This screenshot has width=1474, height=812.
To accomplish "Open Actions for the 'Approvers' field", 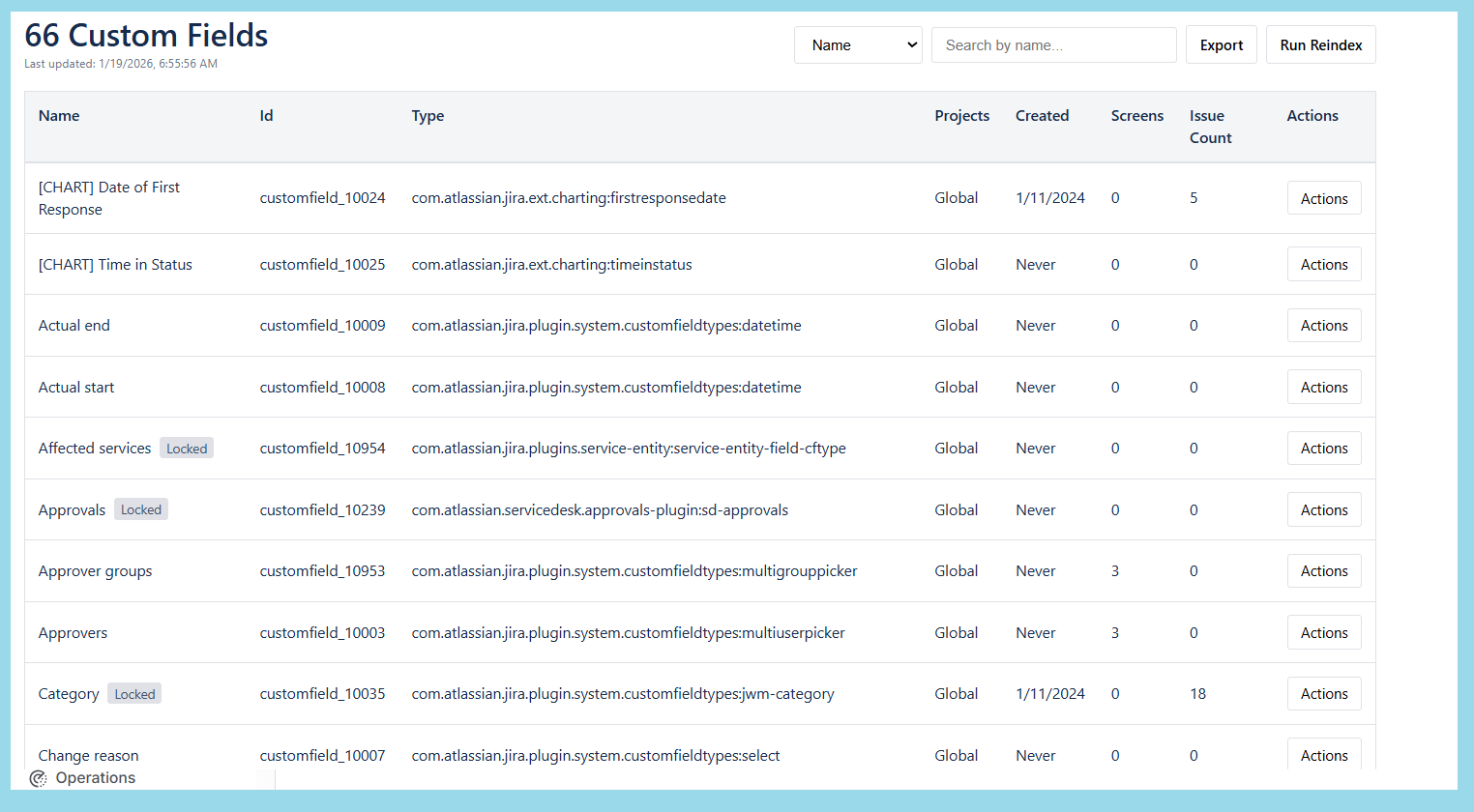I will 1323,632.
